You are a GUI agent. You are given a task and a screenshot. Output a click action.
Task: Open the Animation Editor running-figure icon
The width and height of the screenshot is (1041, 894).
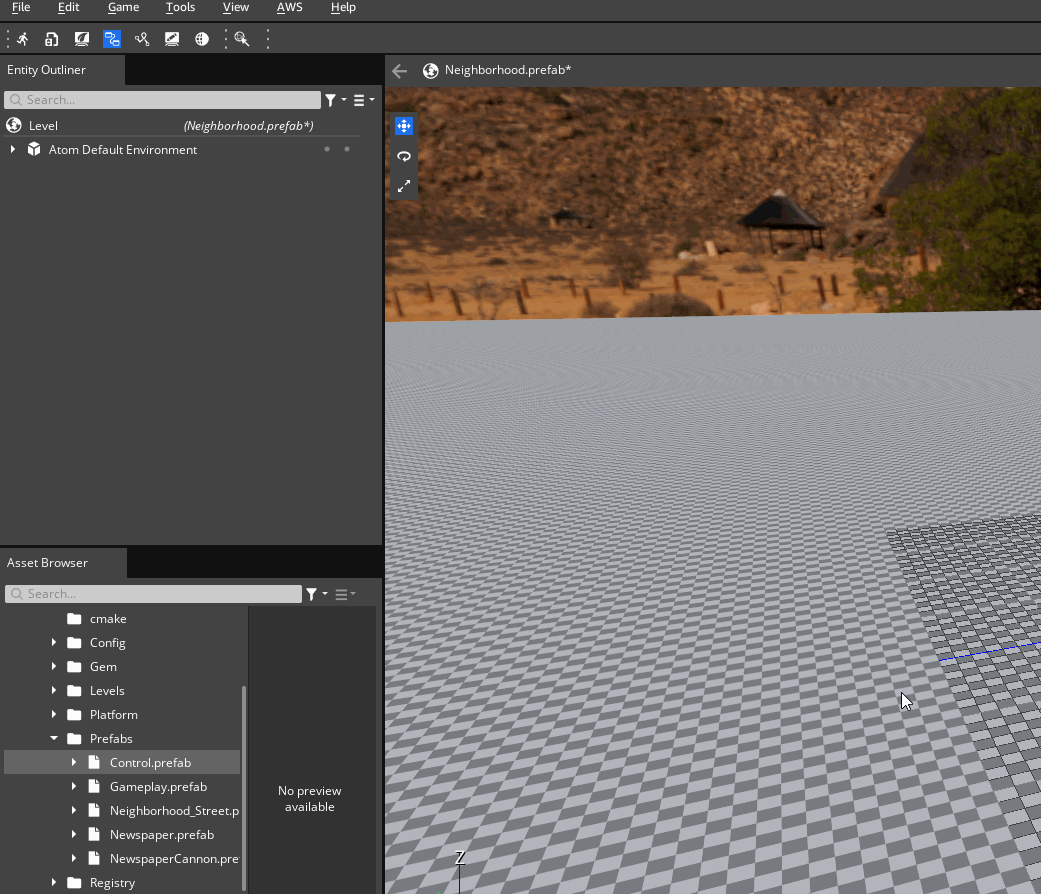tap(23, 39)
